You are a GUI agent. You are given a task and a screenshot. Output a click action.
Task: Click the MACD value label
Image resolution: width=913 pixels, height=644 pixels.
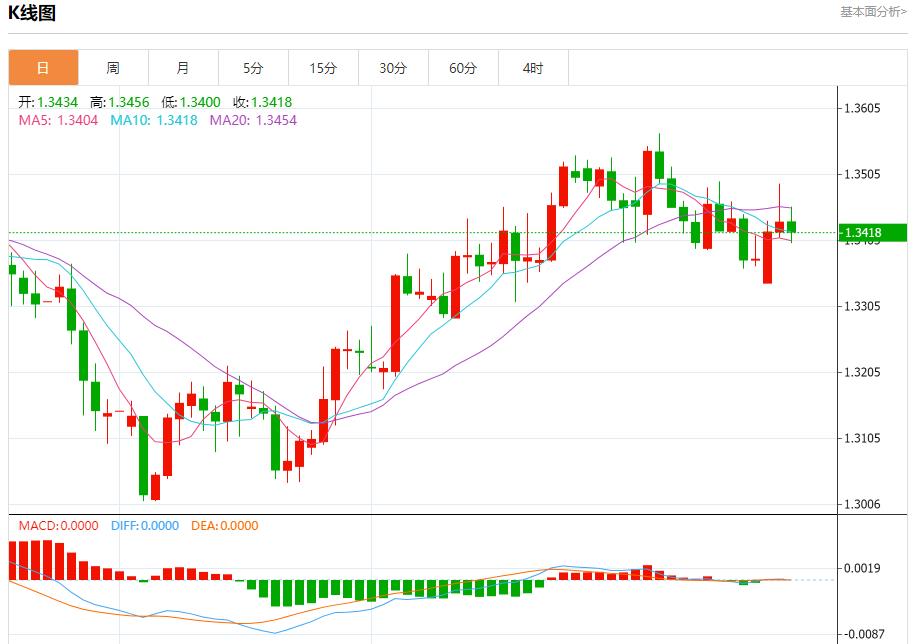(x=58, y=526)
